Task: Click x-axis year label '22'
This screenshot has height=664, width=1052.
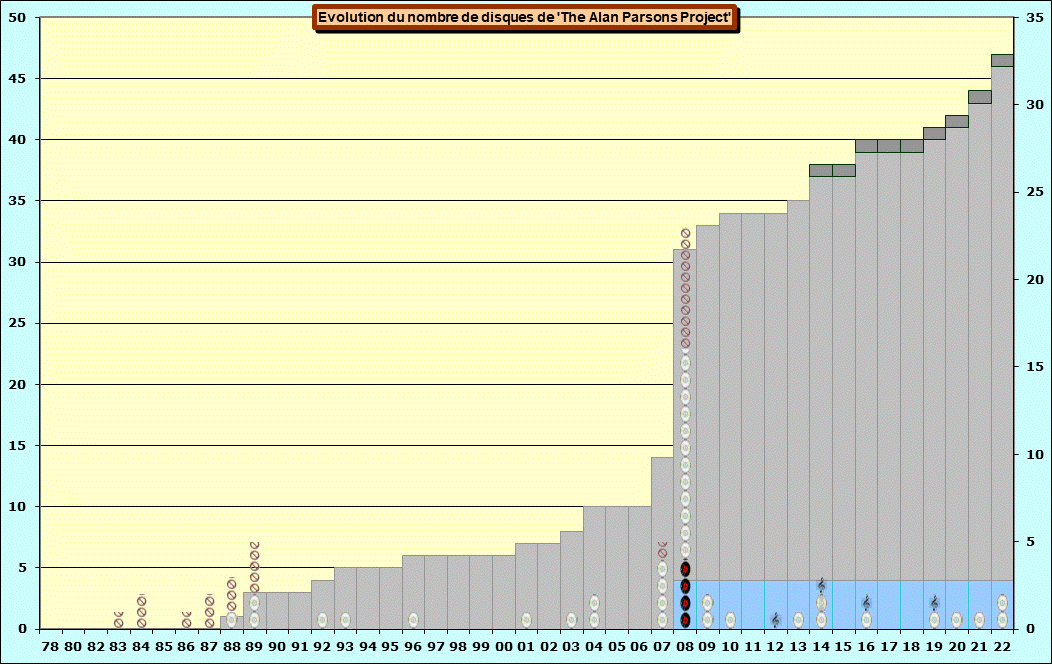Action: [x=1002, y=647]
